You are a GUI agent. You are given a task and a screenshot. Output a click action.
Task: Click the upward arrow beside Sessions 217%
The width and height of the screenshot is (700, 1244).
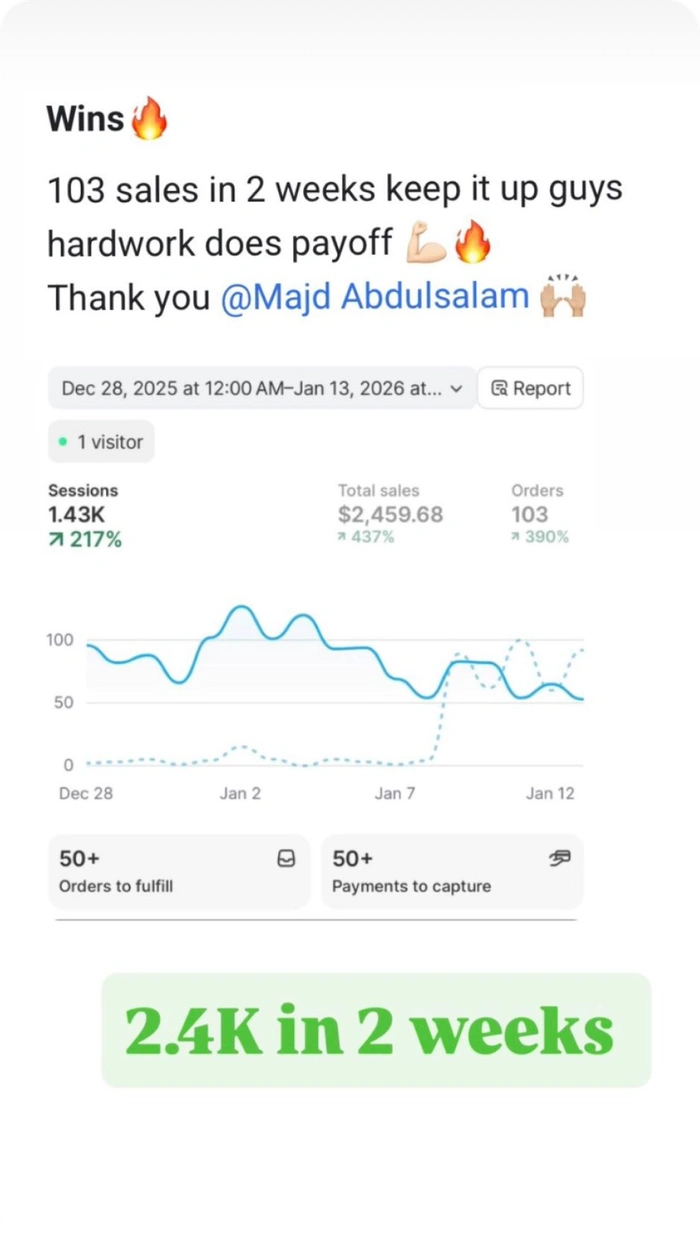pyautogui.click(x=57, y=541)
